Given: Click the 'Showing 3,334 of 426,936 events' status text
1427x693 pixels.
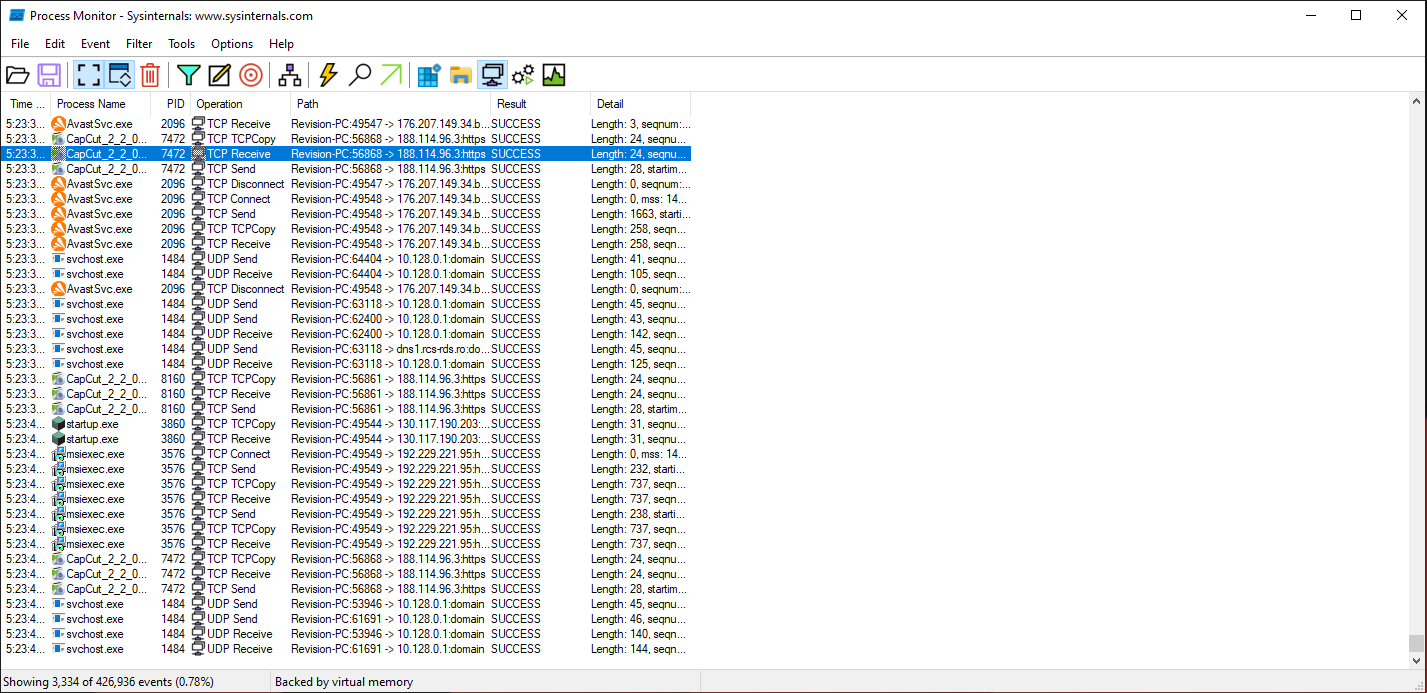Looking at the screenshot, I should point(109,682).
